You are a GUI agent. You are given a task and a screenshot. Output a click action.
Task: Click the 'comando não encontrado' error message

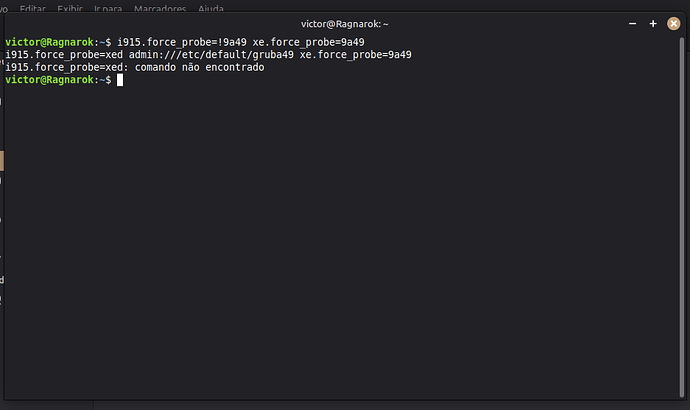click(199, 67)
